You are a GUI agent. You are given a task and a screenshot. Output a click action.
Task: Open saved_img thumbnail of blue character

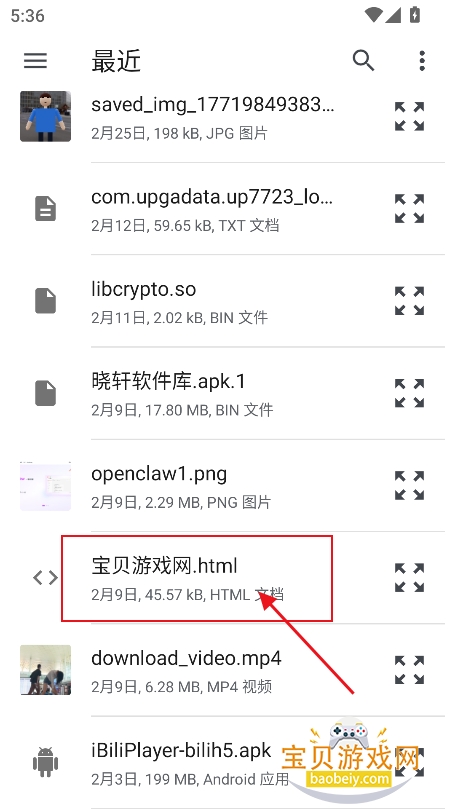click(x=45, y=117)
